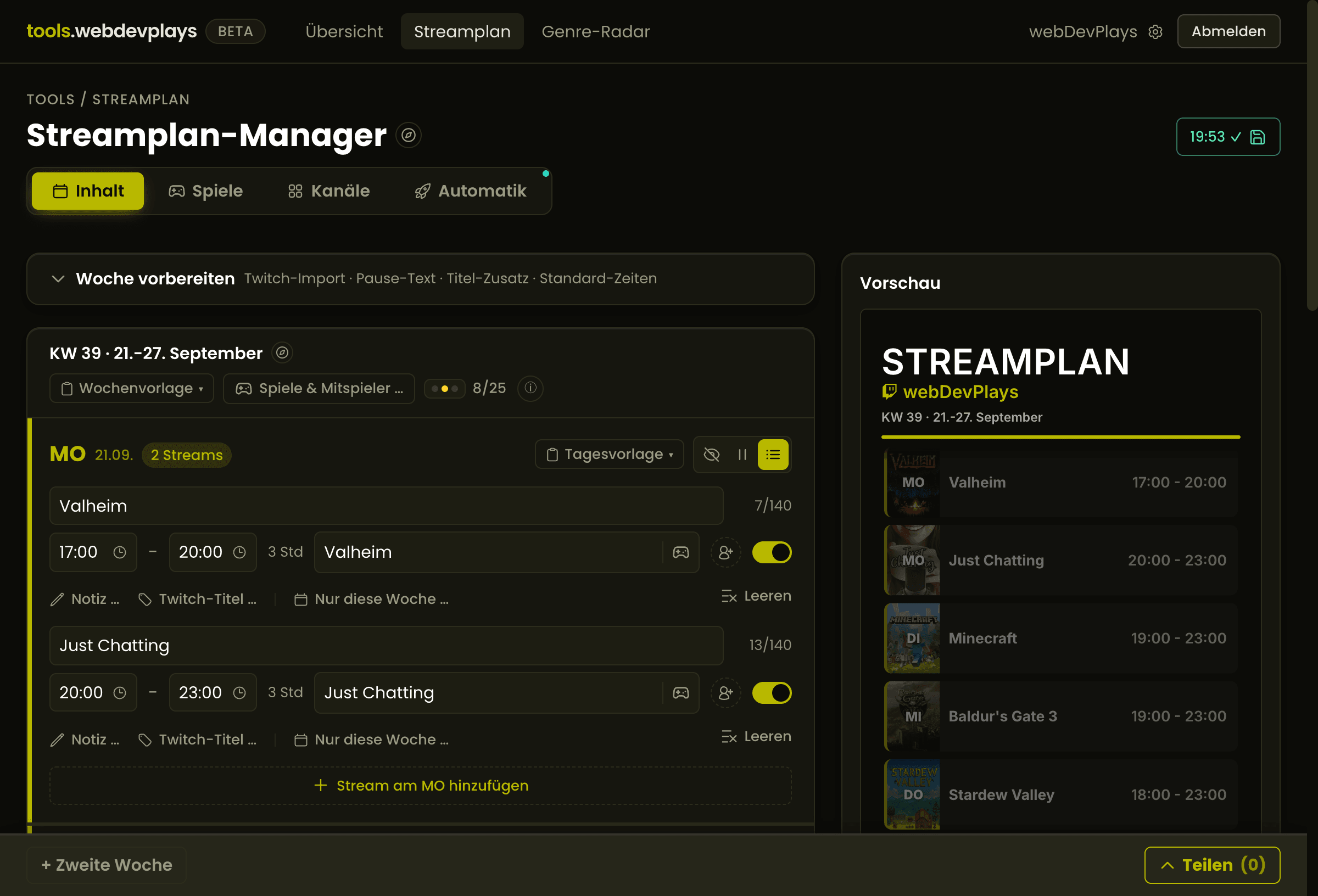Click Valheim title input field

[386, 506]
